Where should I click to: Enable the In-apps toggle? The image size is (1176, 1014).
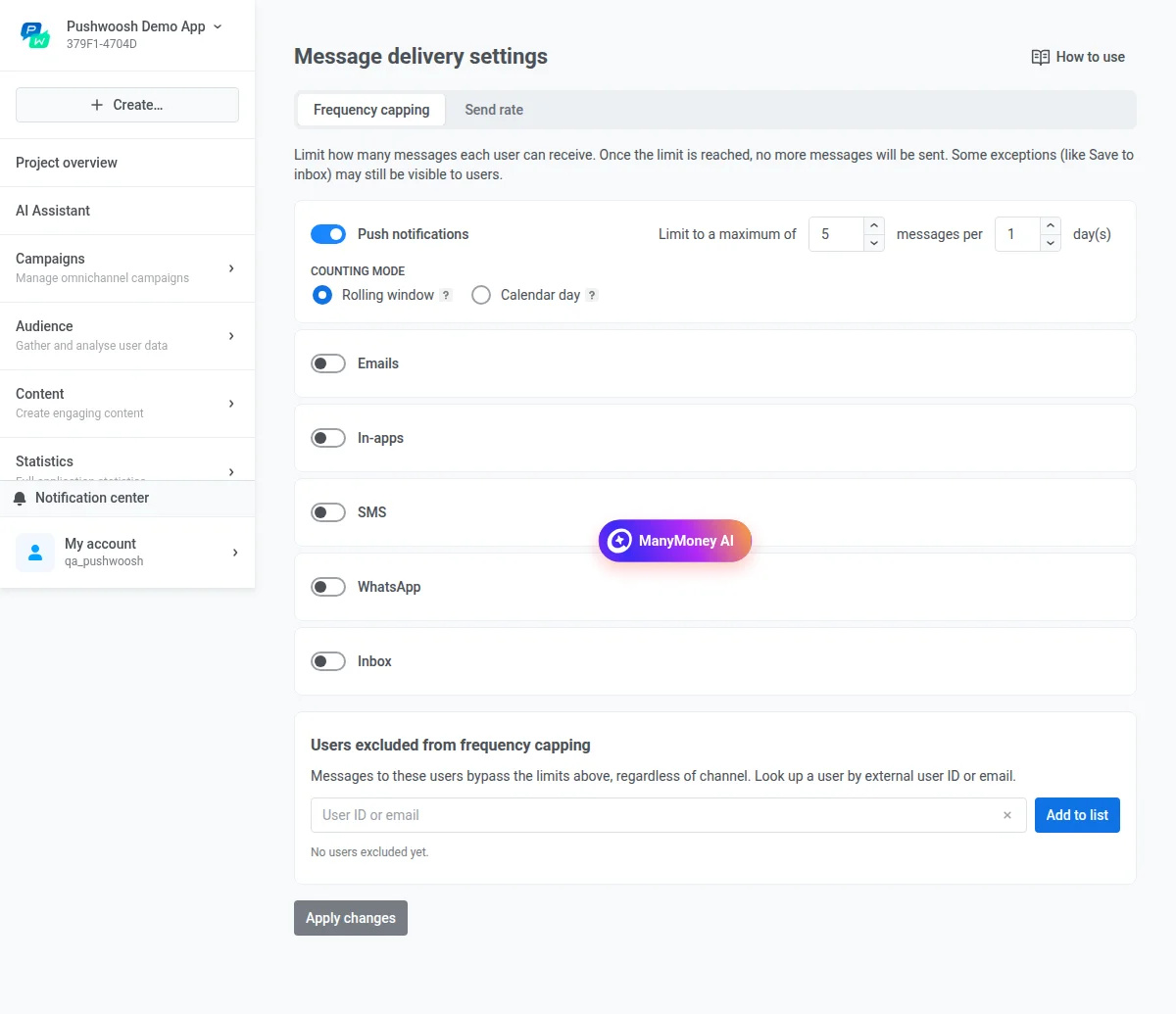point(328,438)
